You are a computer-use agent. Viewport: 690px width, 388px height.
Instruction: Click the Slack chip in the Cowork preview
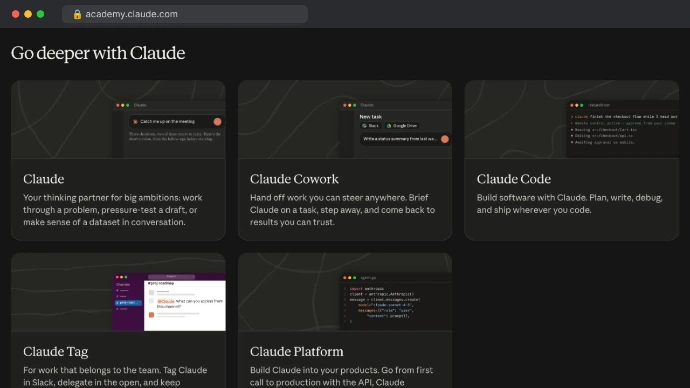point(371,126)
